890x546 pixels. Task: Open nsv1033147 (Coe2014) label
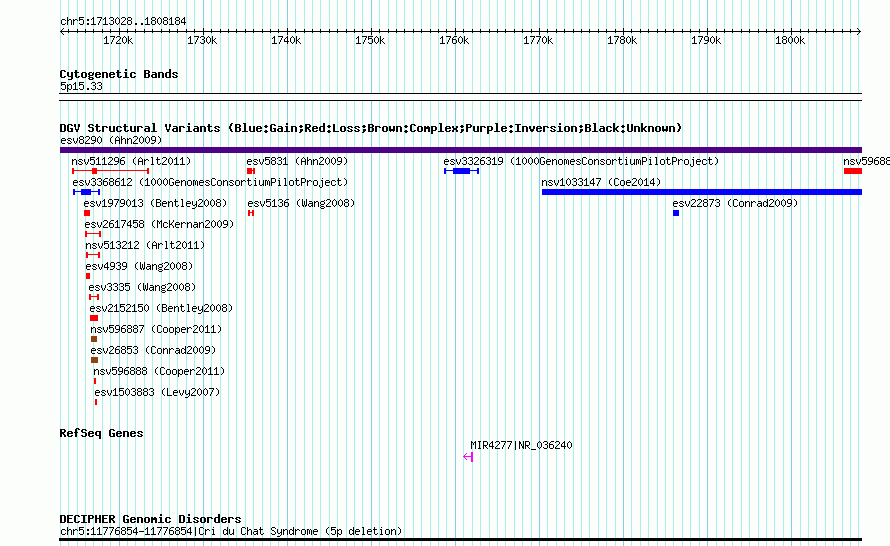601,182
